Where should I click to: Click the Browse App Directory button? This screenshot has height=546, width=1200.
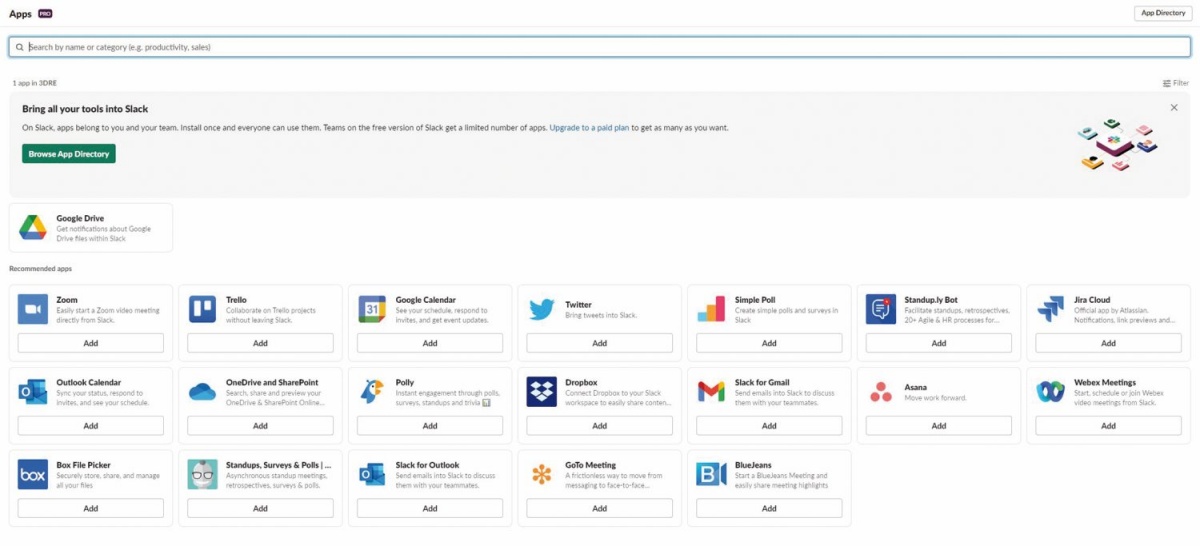coord(69,154)
